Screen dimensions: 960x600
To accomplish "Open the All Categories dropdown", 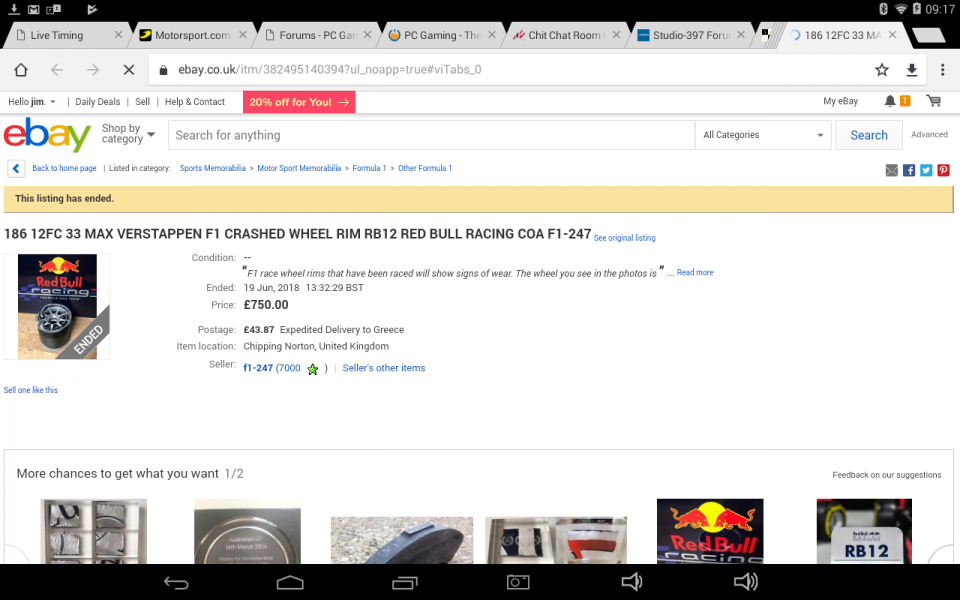I will (763, 135).
